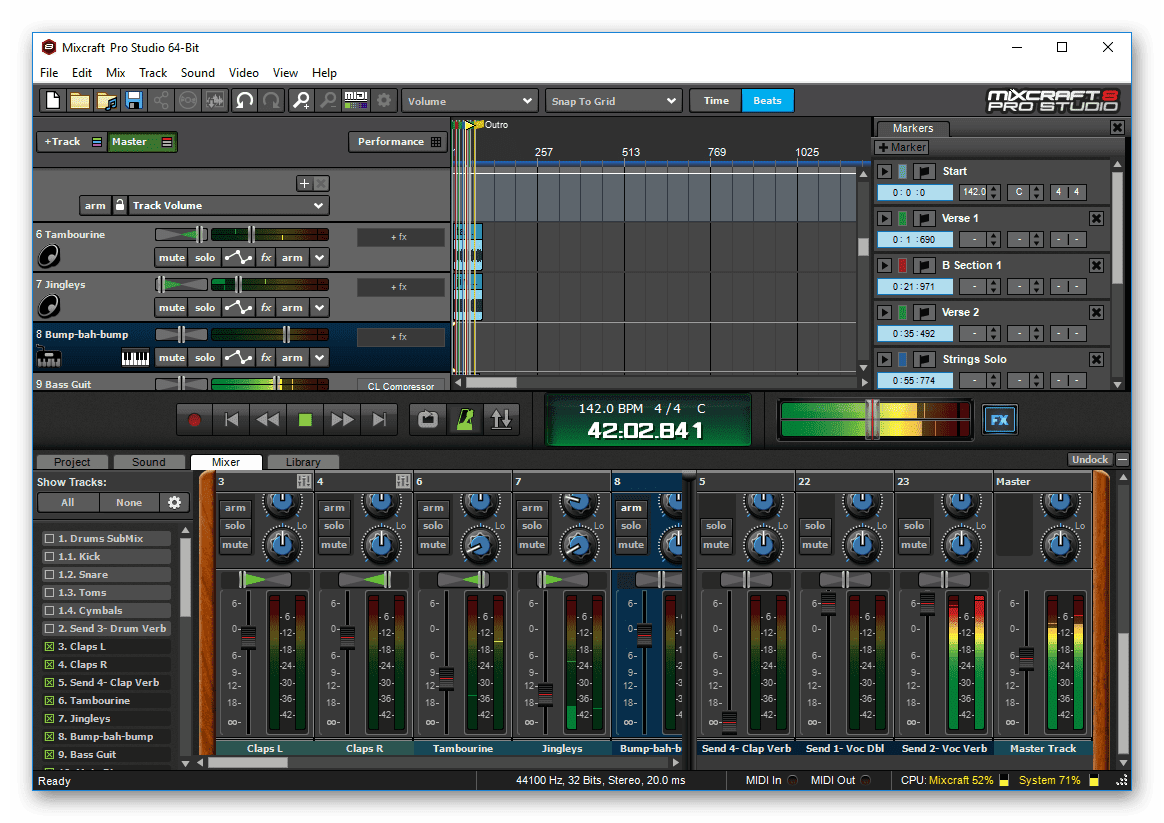Click the Beats button
Viewport: 1164px width, 823px height.
point(768,101)
